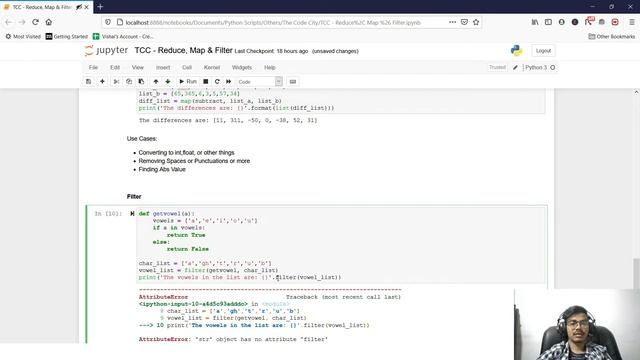Open Firefox hamburger menu
Screen dimensions: 640x360
coord(631,22)
